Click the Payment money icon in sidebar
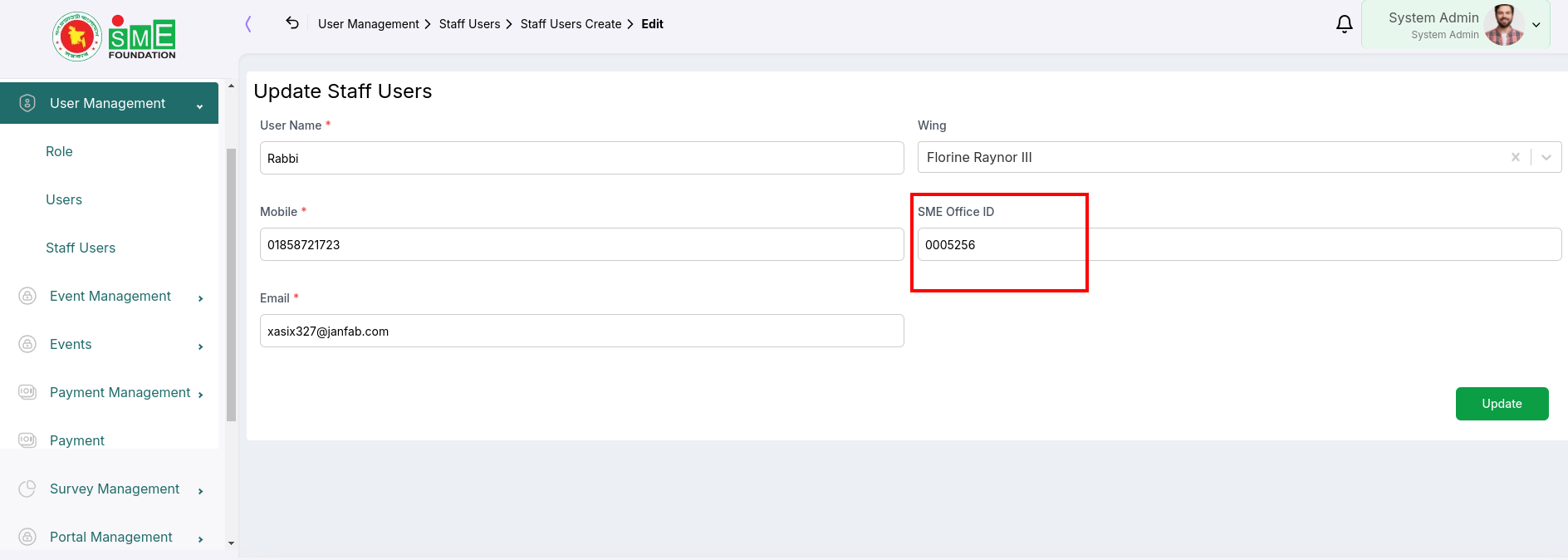 (x=27, y=440)
